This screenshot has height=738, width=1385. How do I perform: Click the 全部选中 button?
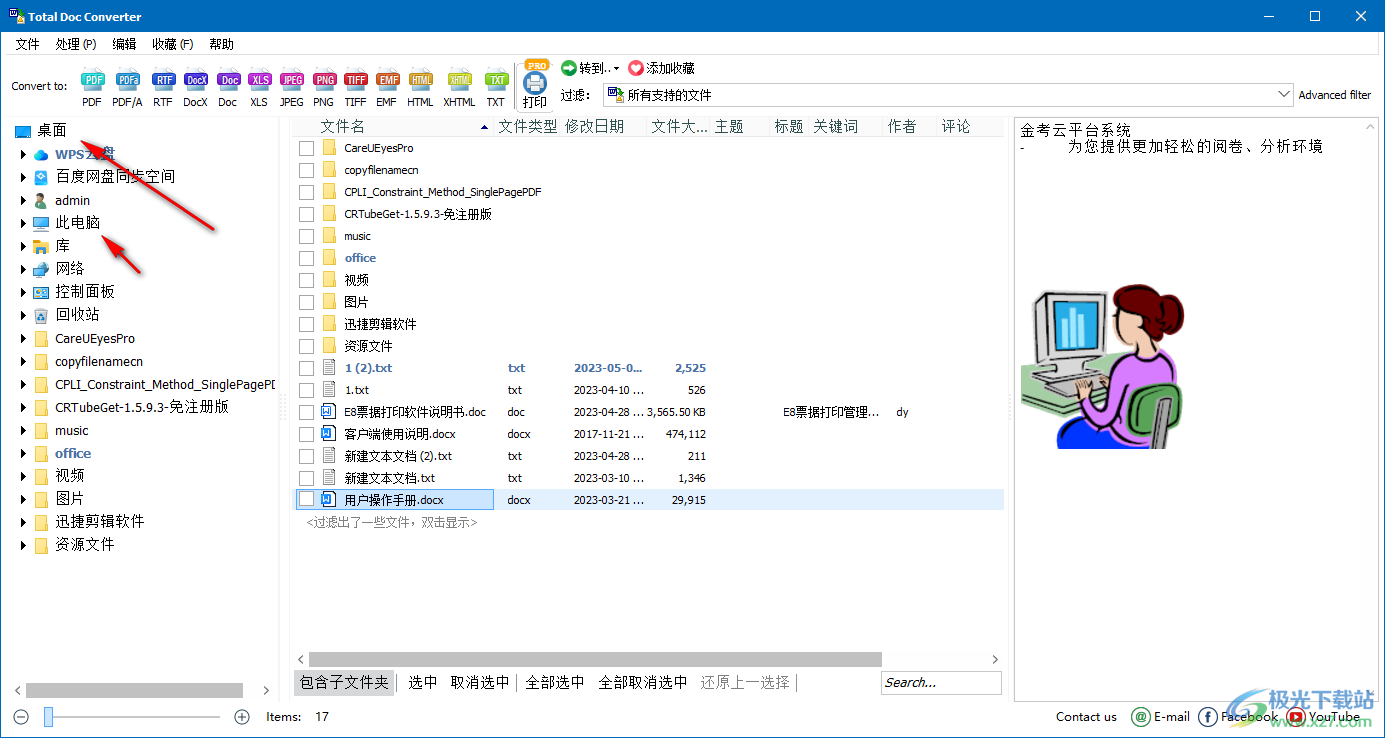coord(555,682)
